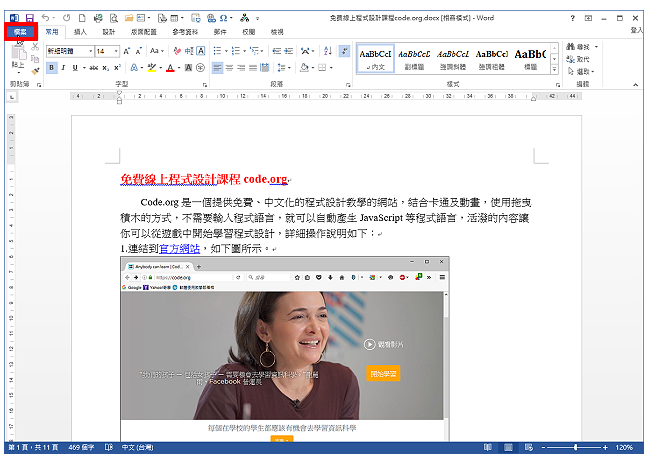Apply the 副標題 subtitle style
This screenshot has width=658, height=459.
[x=414, y=59]
